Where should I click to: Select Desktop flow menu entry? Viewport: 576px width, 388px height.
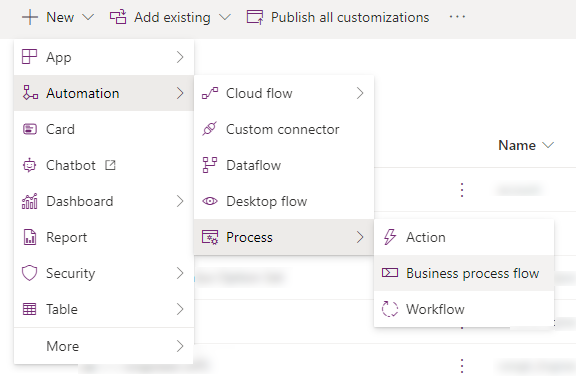284,201
